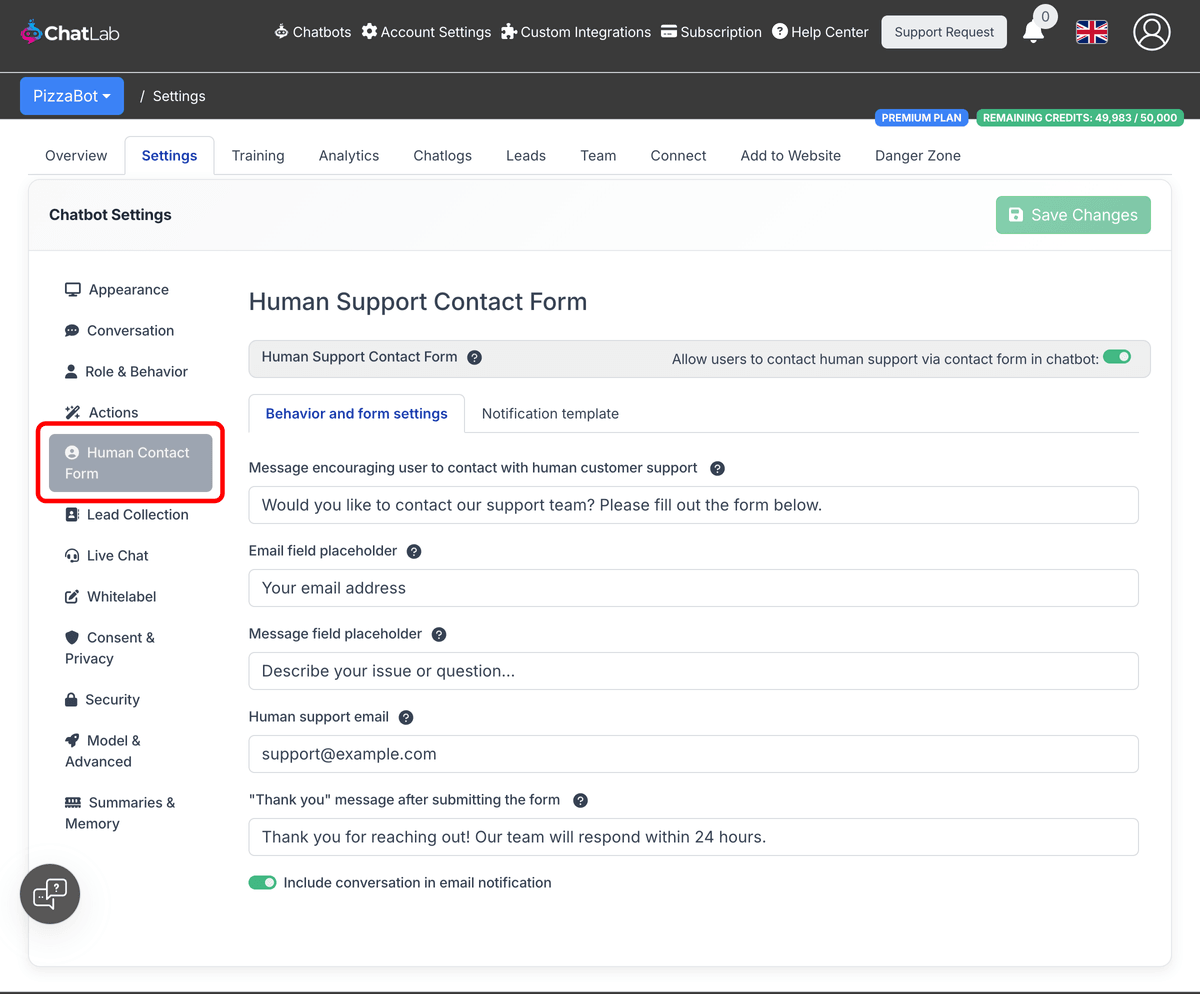The height and width of the screenshot is (994, 1200).
Task: Click the Save Changes button
Action: coord(1073,214)
